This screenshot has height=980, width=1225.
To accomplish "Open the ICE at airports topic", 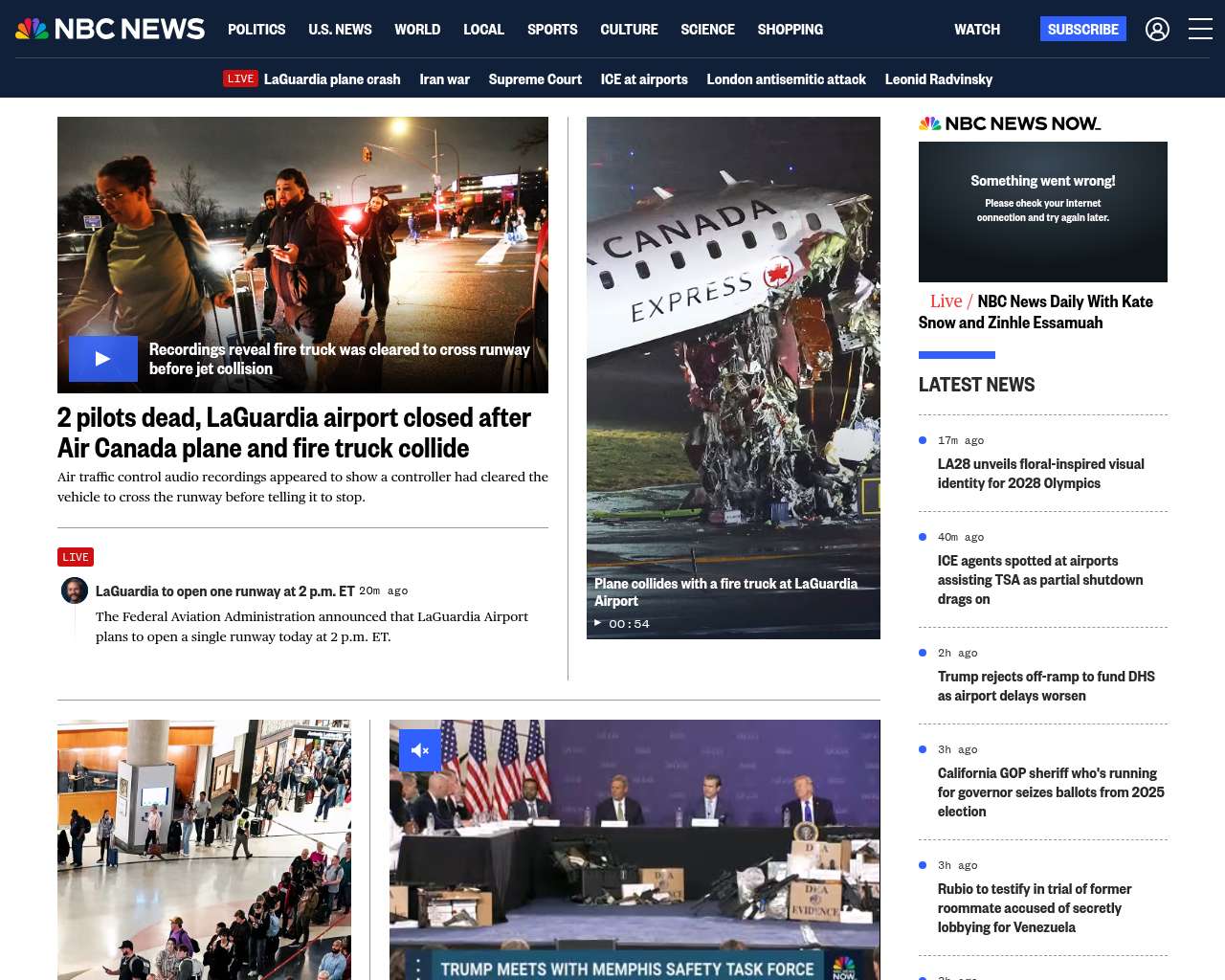I will pyautogui.click(x=644, y=79).
